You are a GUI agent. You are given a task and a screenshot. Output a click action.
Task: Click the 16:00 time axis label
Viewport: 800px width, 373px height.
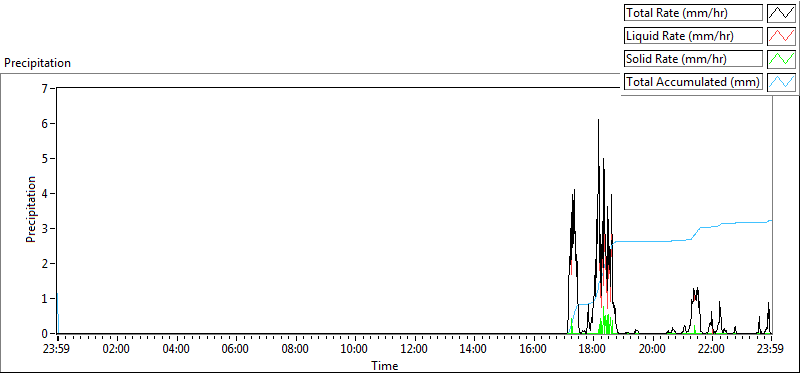(x=534, y=350)
